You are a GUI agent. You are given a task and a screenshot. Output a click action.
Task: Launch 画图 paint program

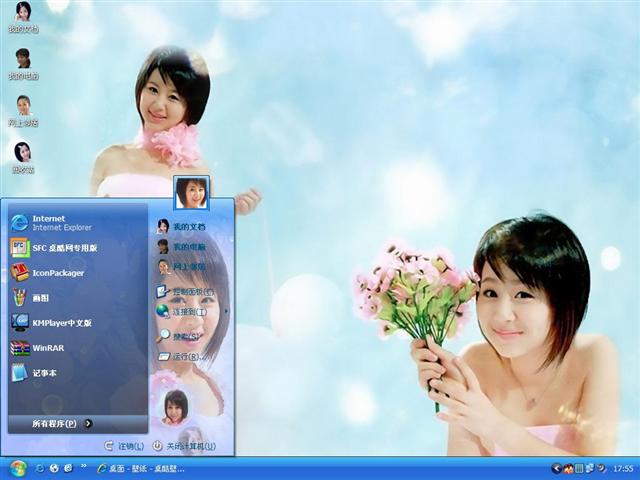pyautogui.click(x=40, y=298)
